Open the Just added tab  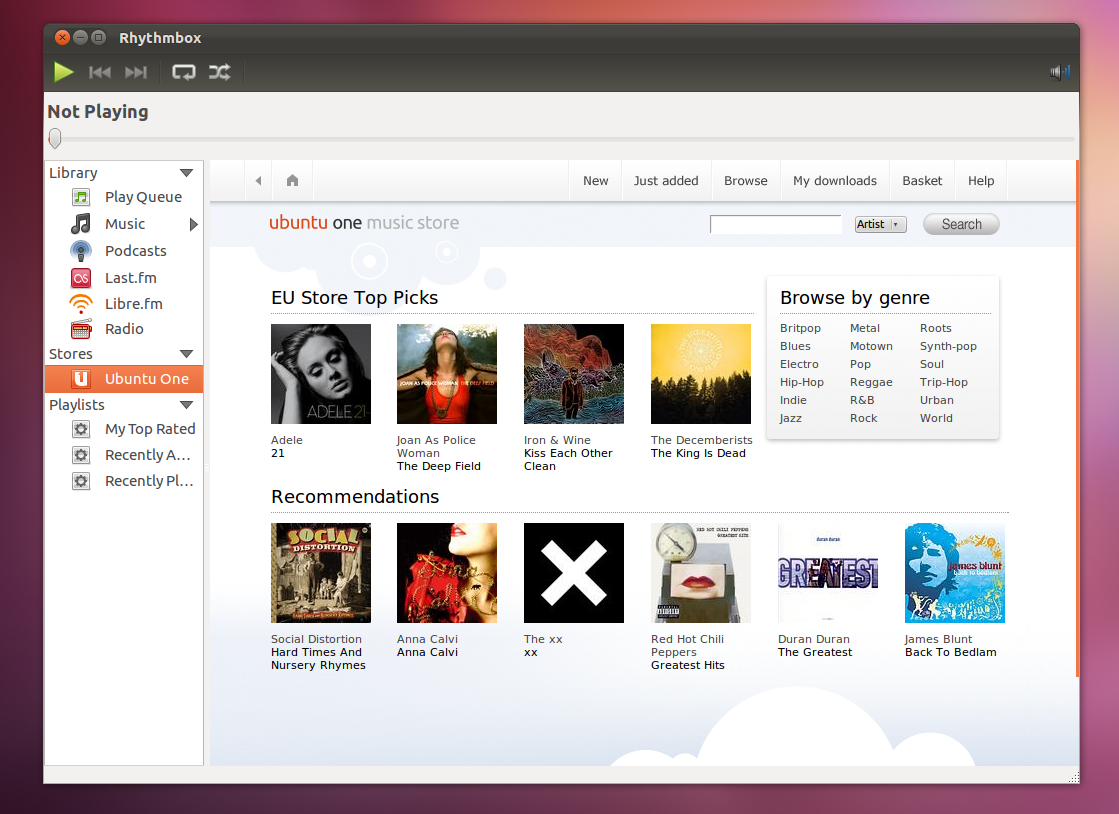(x=666, y=180)
